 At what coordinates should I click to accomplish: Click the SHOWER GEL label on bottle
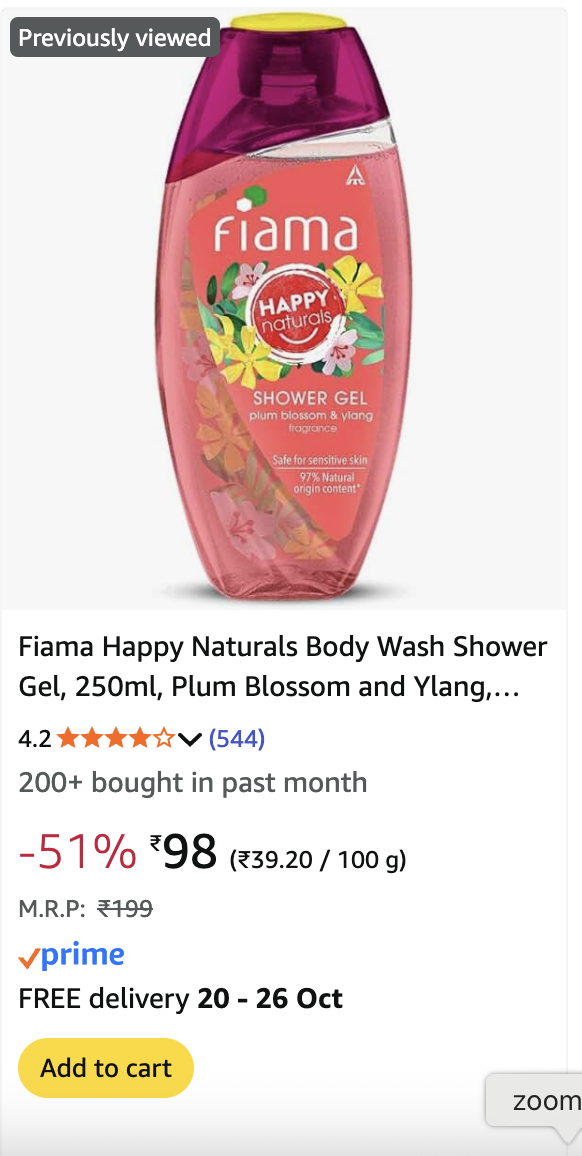tap(311, 399)
